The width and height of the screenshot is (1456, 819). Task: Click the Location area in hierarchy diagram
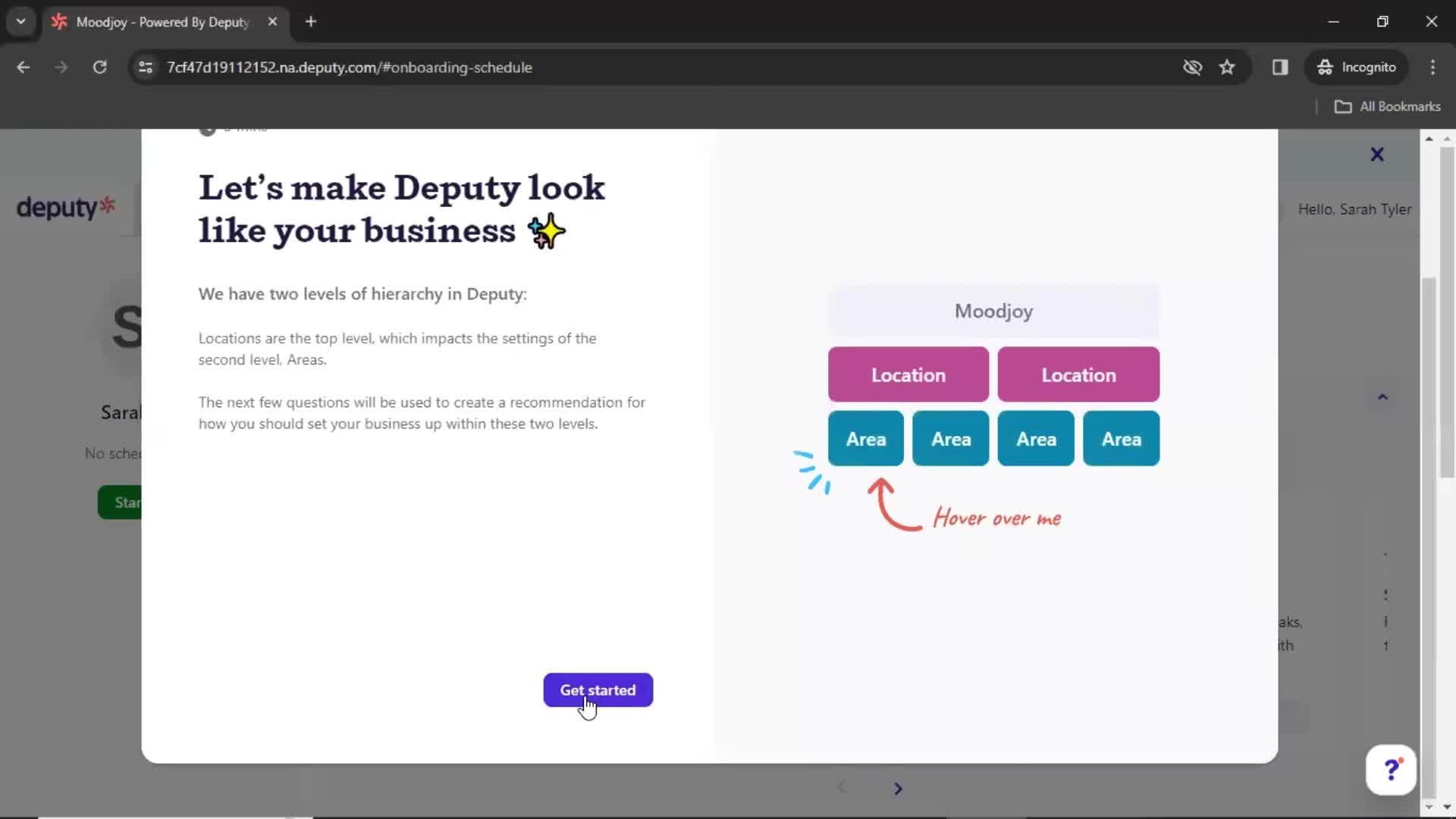coord(908,375)
